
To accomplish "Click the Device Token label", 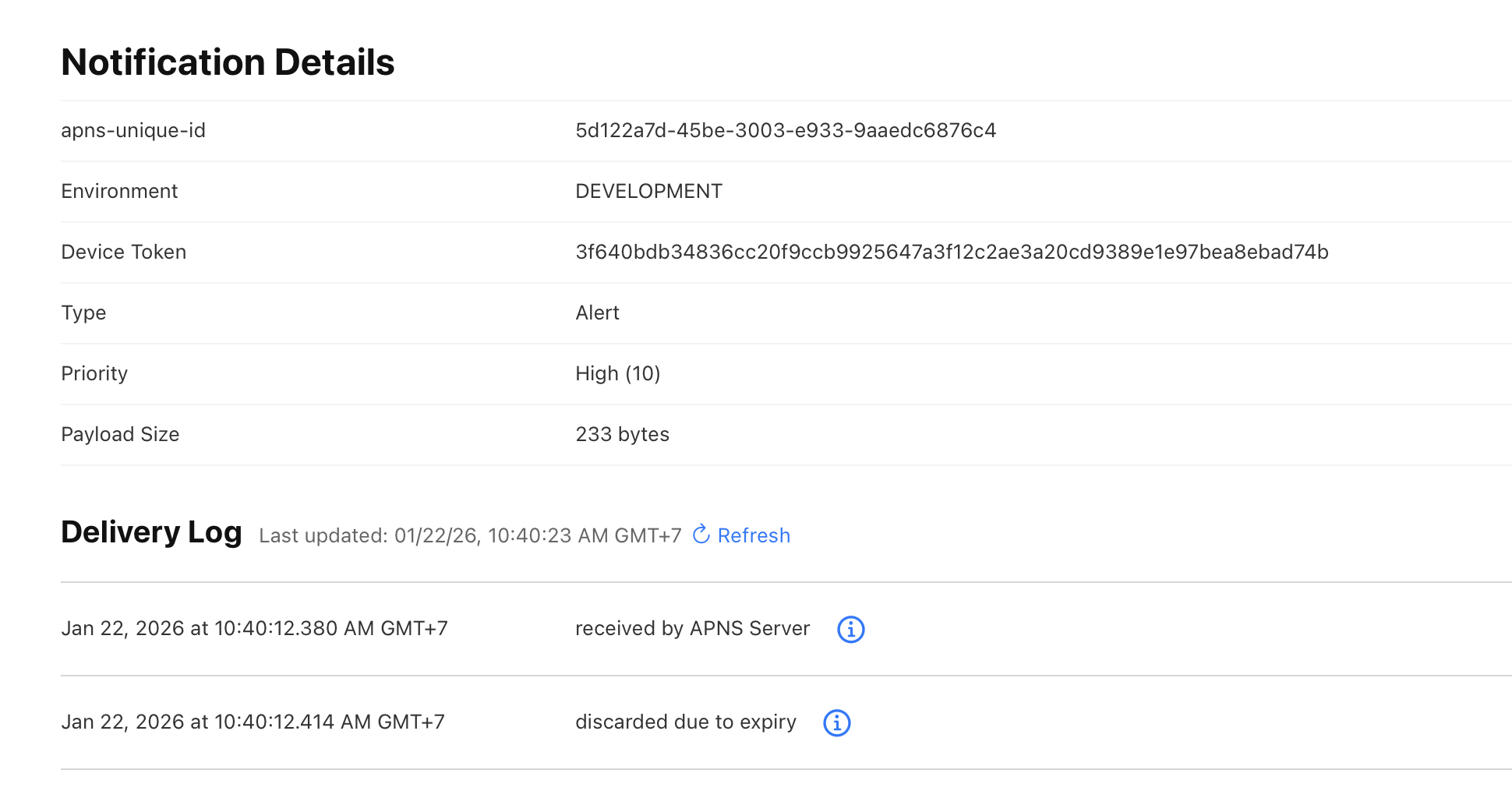I will [123, 252].
